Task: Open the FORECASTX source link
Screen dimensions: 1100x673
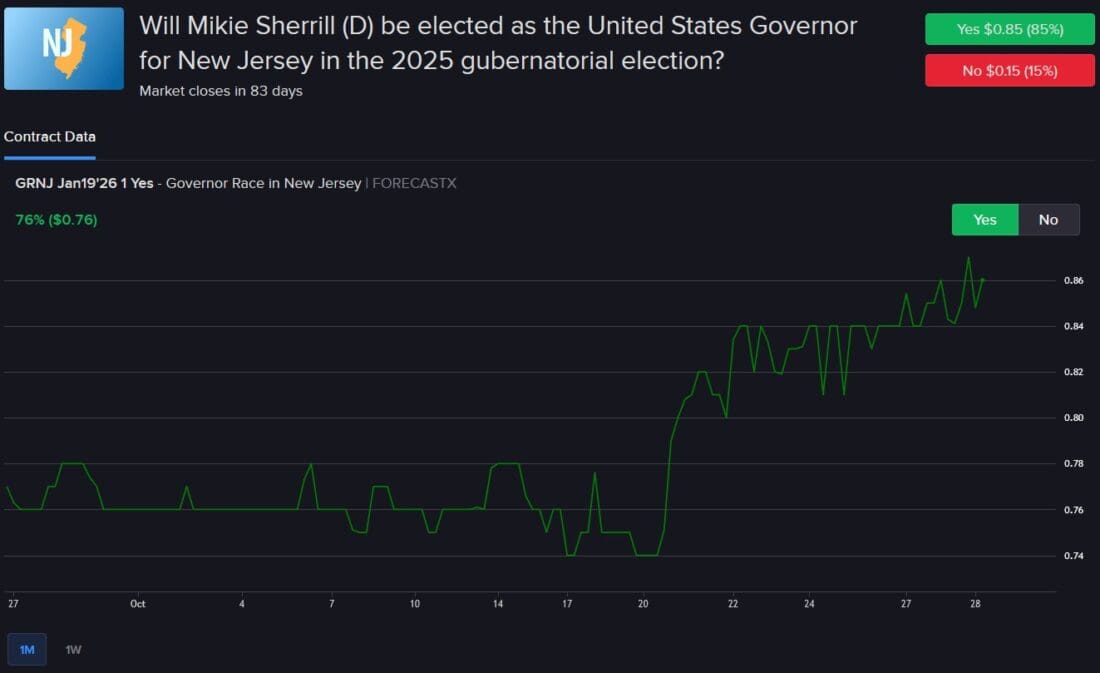Action: [413, 183]
